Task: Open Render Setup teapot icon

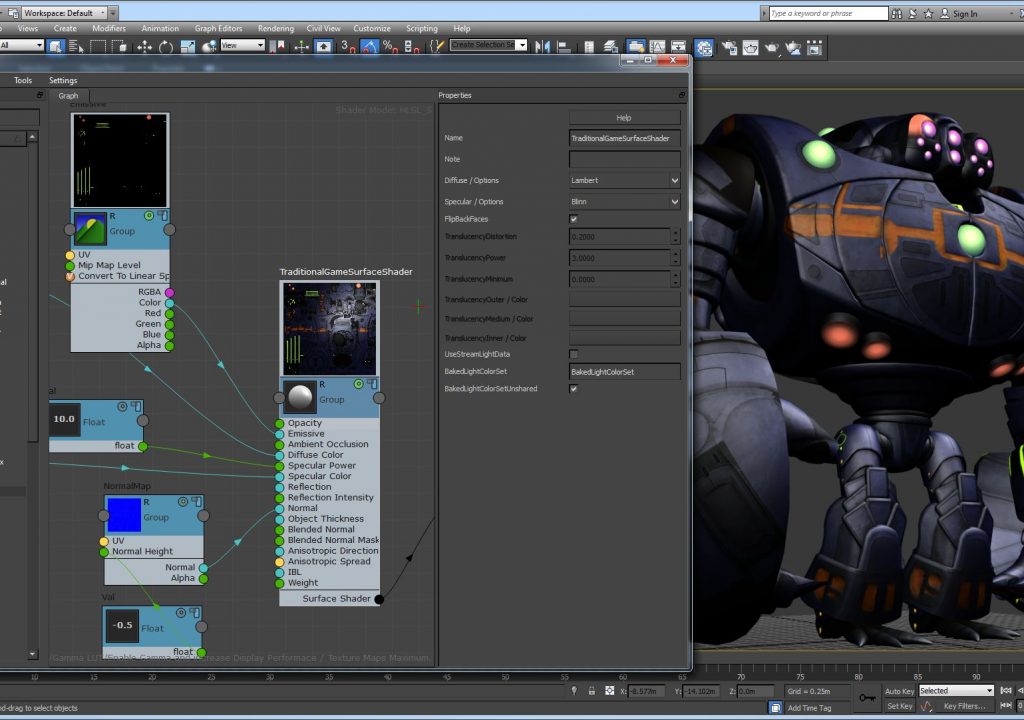Action: tap(729, 47)
